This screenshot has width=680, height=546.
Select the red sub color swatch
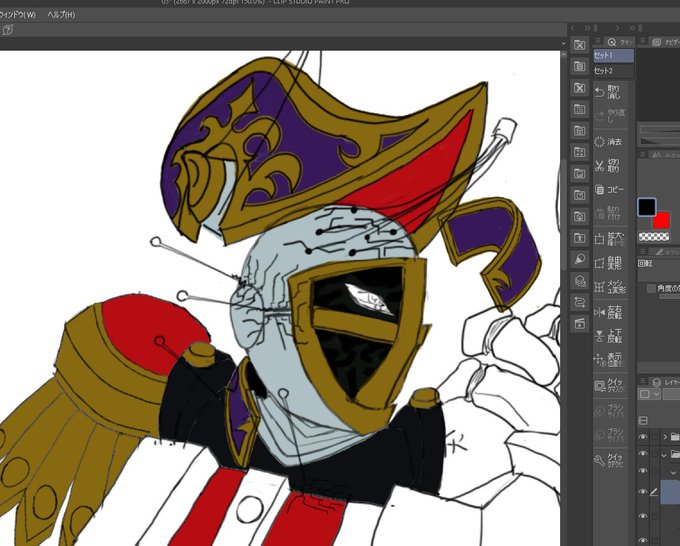pyautogui.click(x=662, y=220)
